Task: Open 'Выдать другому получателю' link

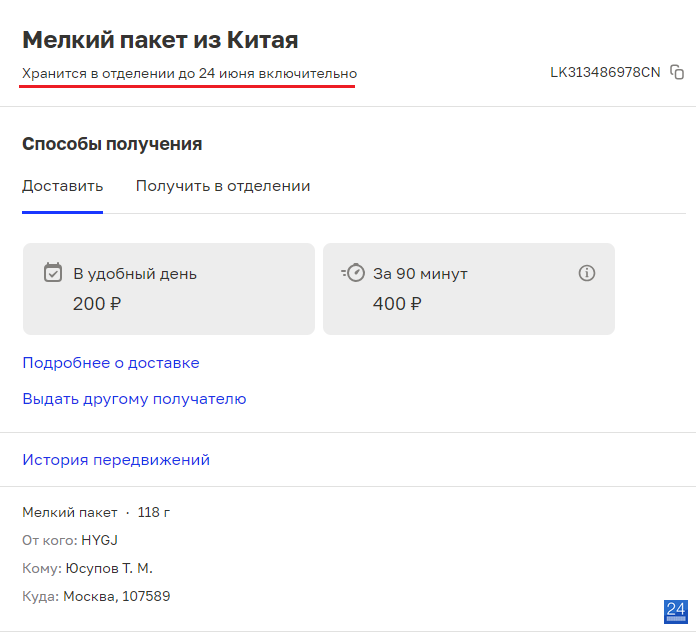Action: pyautogui.click(x=134, y=399)
